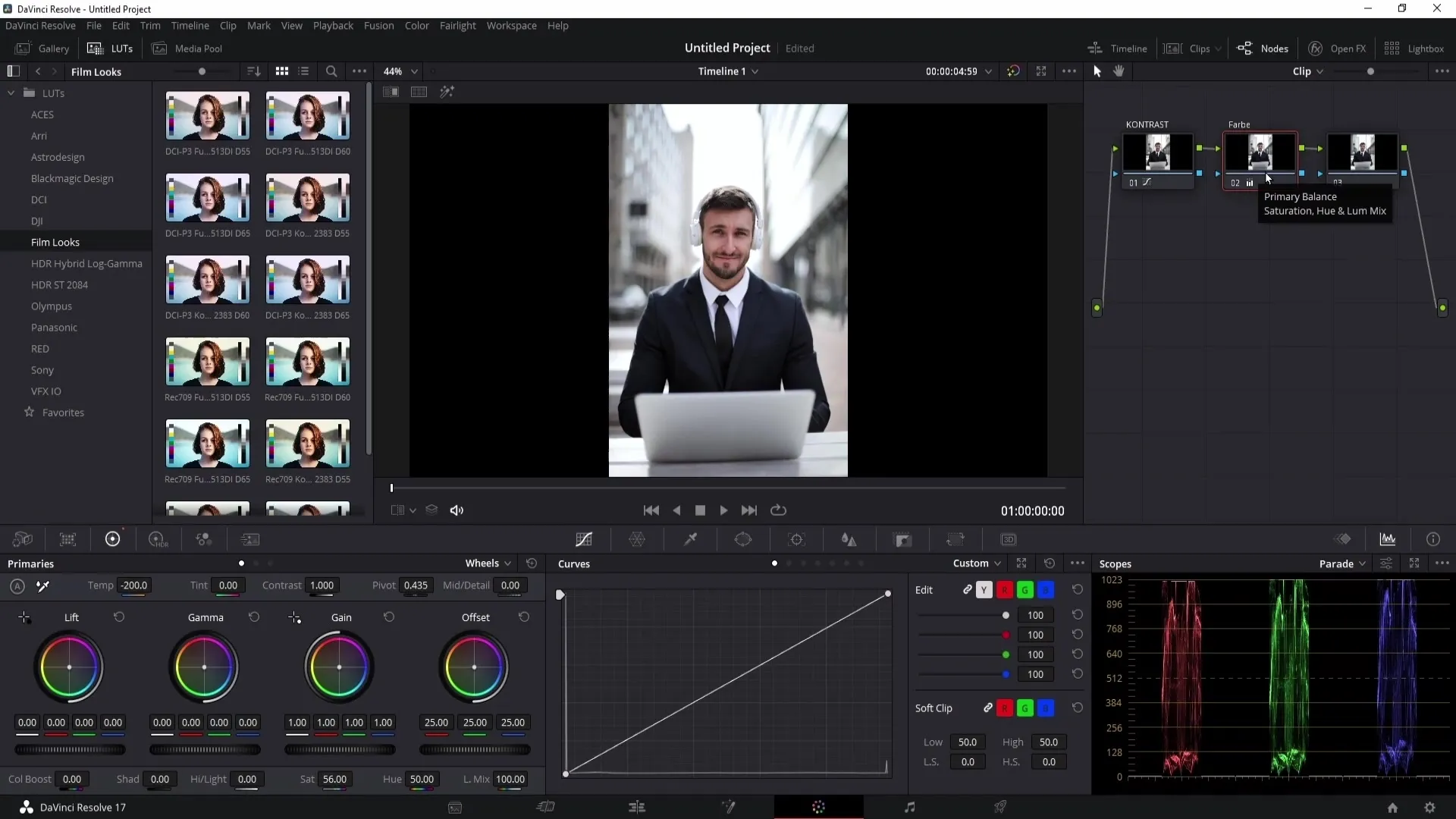Select the Color menu in menu bar
Viewport: 1456px width, 819px height.
point(417,25)
